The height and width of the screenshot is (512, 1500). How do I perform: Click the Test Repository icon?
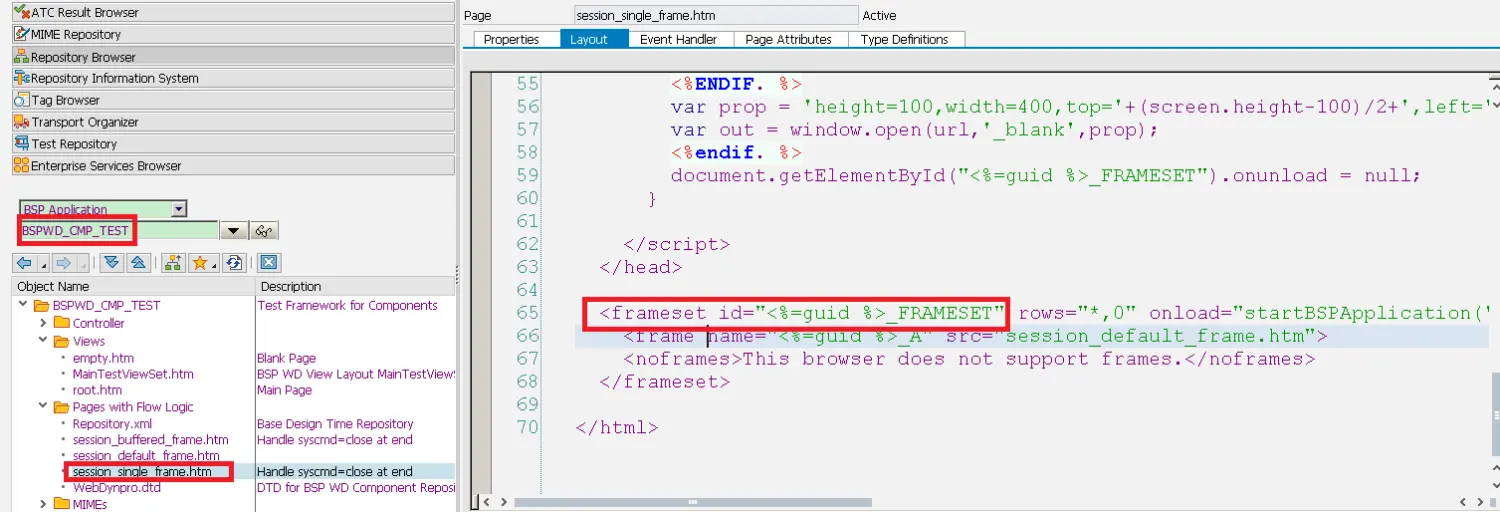click(x=22, y=144)
